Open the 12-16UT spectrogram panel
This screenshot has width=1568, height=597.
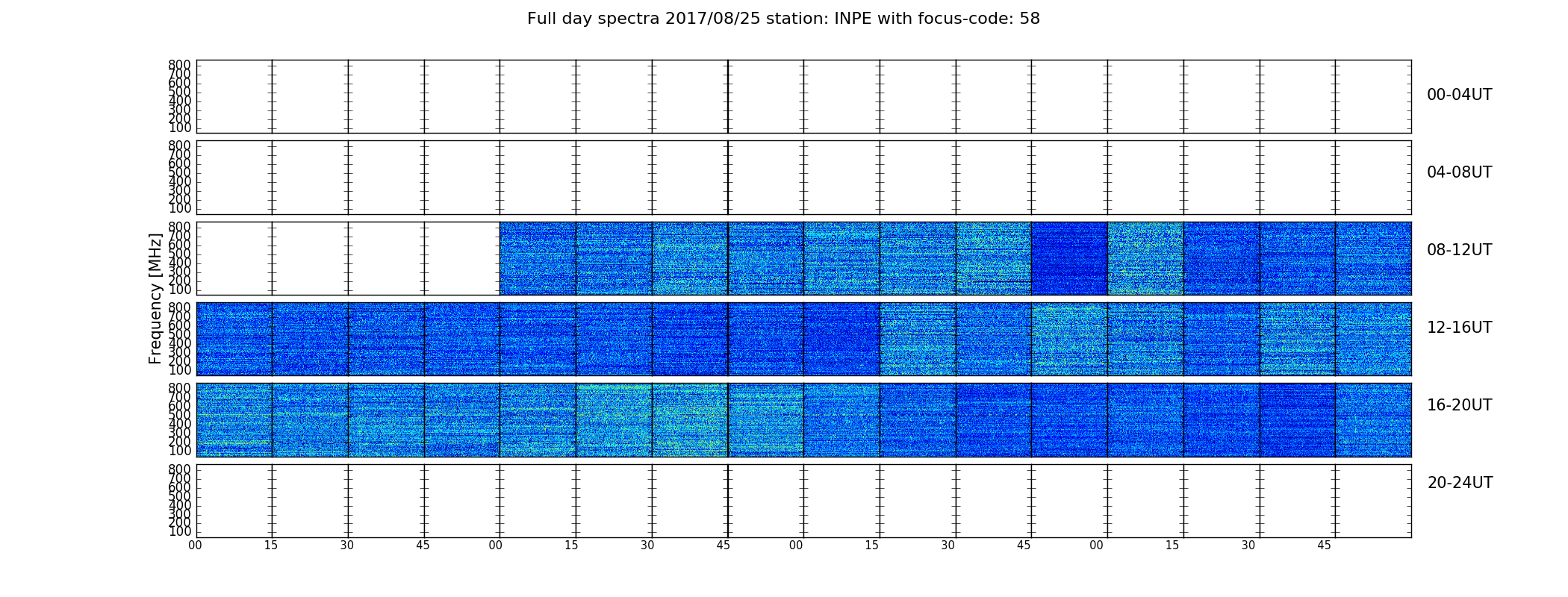coord(803,339)
